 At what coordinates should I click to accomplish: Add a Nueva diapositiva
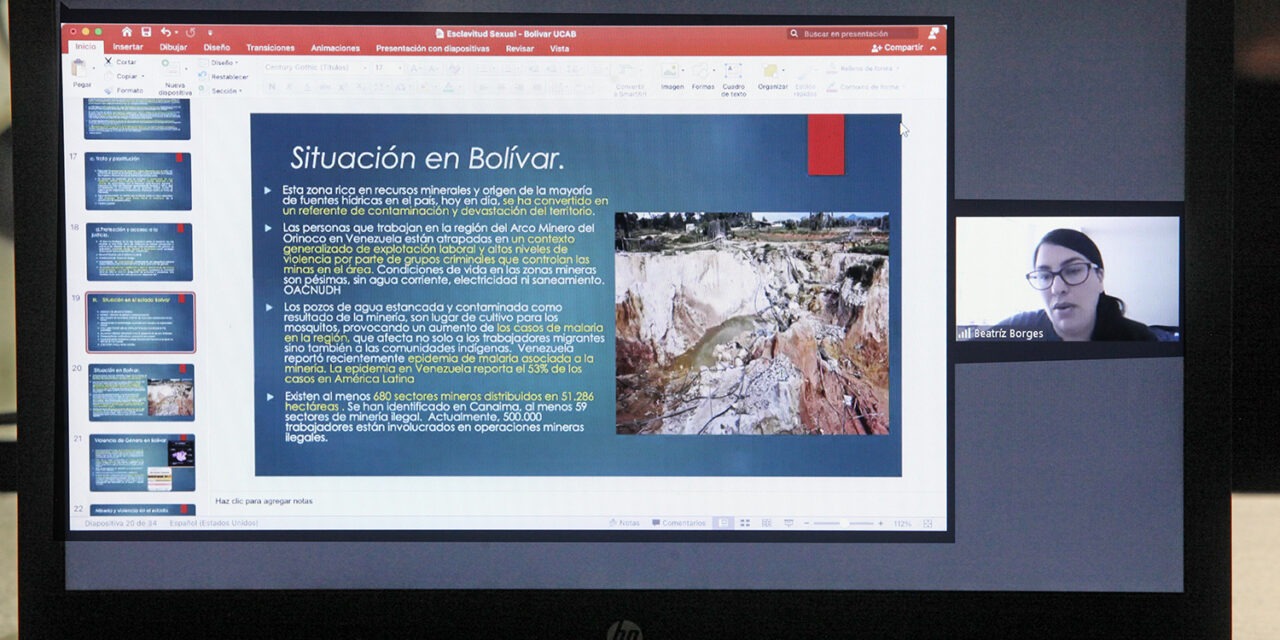point(174,77)
